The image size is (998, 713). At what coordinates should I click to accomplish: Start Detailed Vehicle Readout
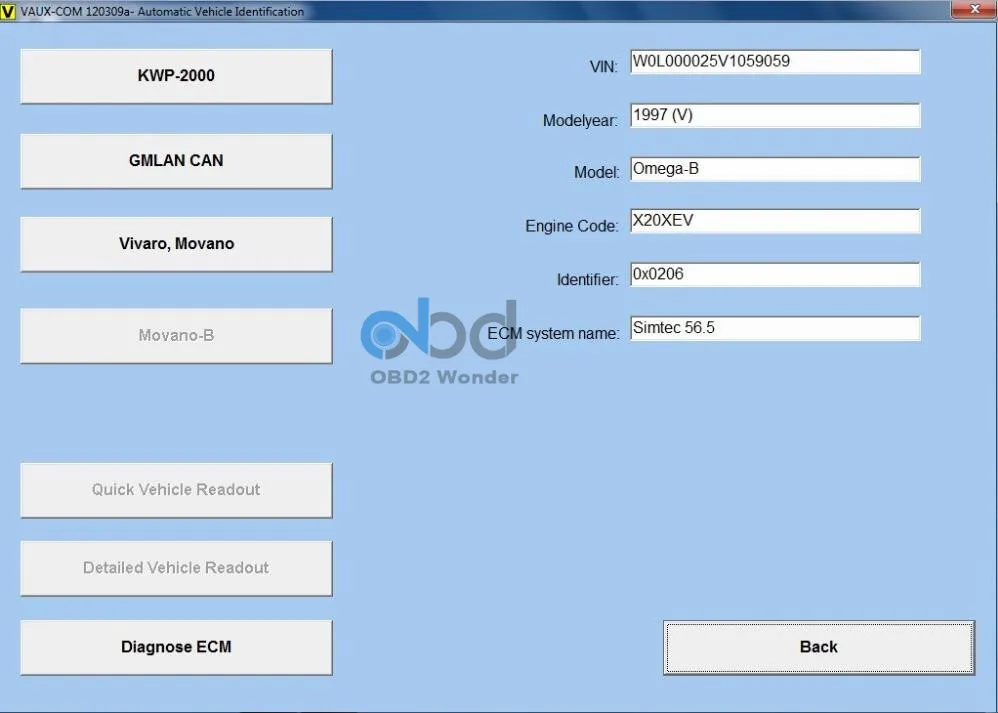(x=176, y=568)
